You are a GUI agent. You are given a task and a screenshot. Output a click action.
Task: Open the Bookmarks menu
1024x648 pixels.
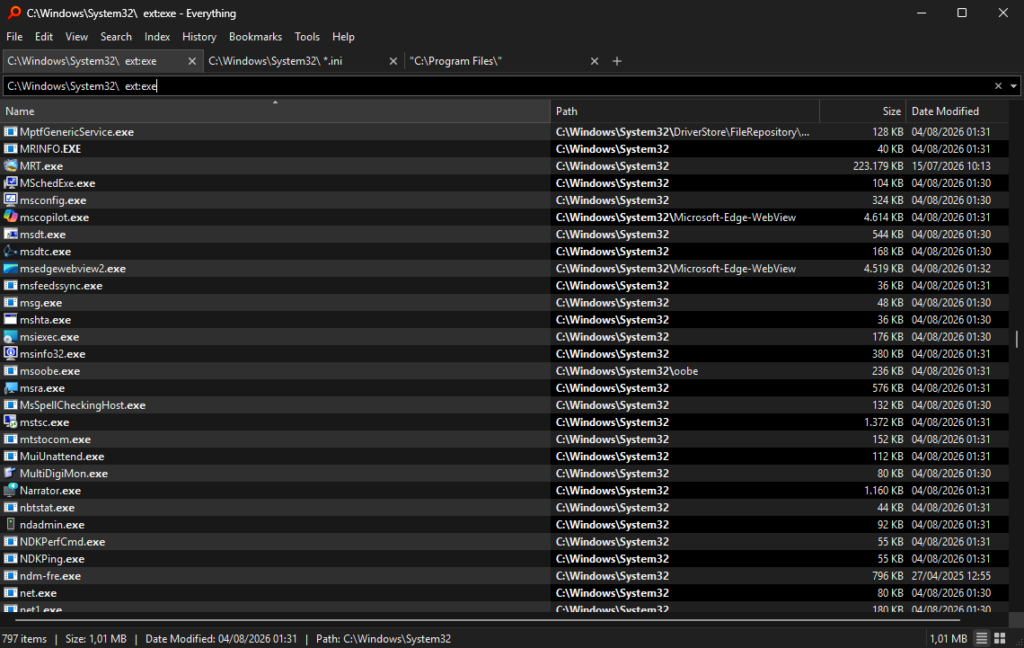click(255, 37)
